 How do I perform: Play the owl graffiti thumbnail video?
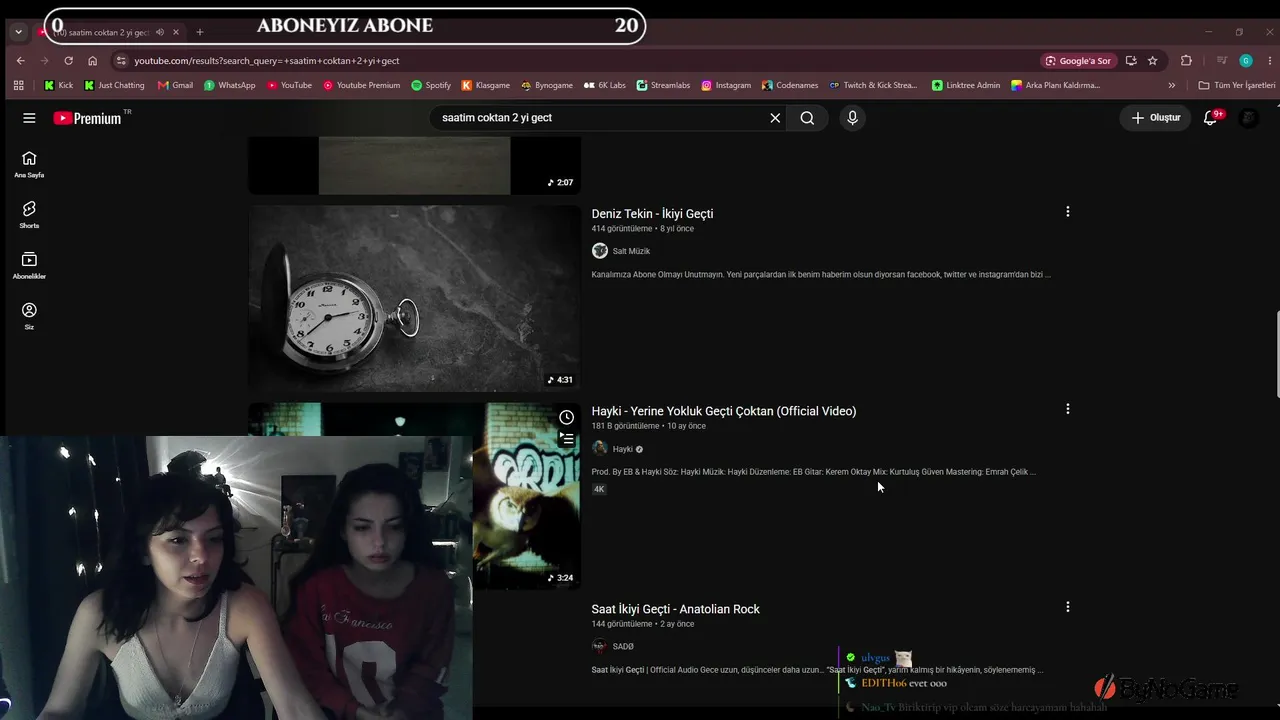point(526,496)
